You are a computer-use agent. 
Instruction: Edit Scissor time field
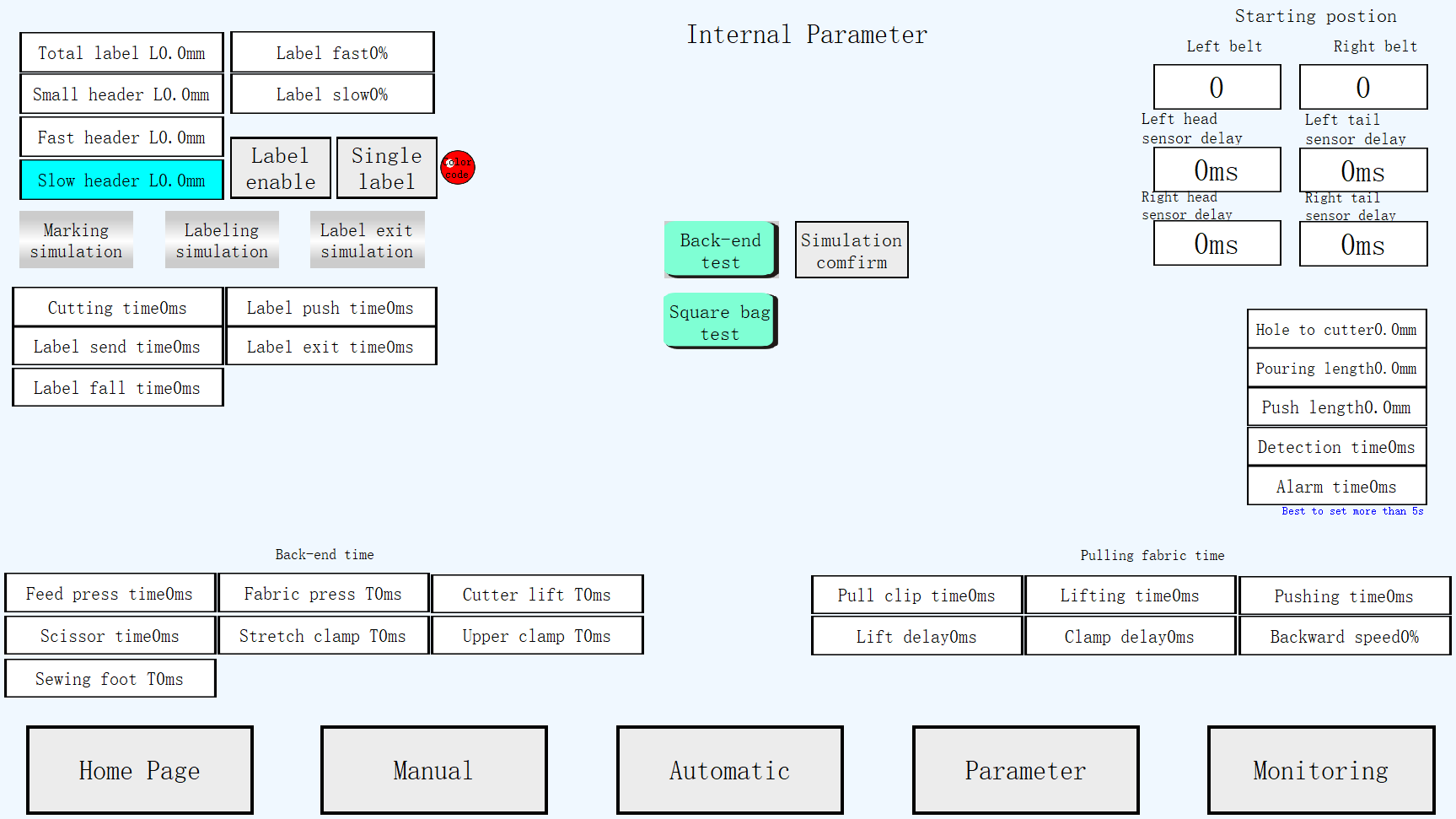click(x=110, y=635)
